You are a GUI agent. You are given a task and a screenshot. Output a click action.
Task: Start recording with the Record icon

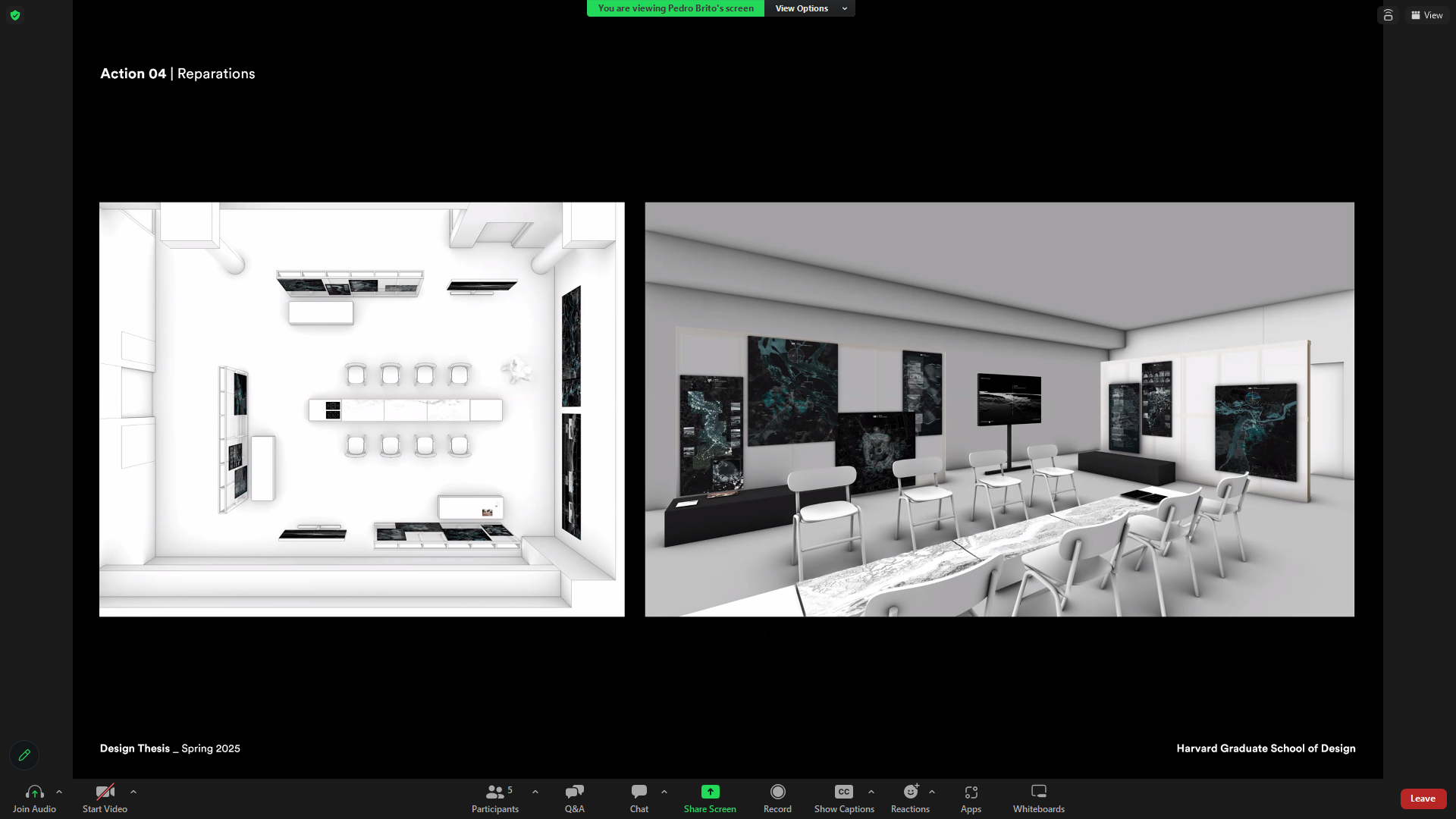777,792
